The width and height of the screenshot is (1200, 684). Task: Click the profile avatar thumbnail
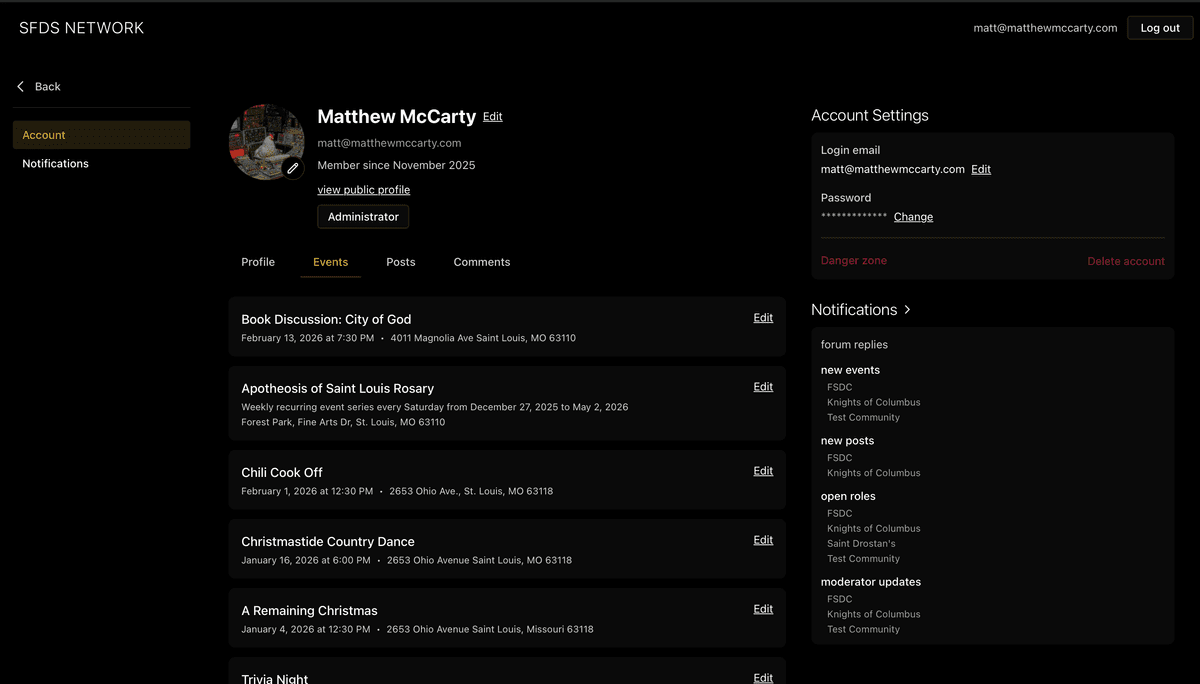click(x=262, y=138)
